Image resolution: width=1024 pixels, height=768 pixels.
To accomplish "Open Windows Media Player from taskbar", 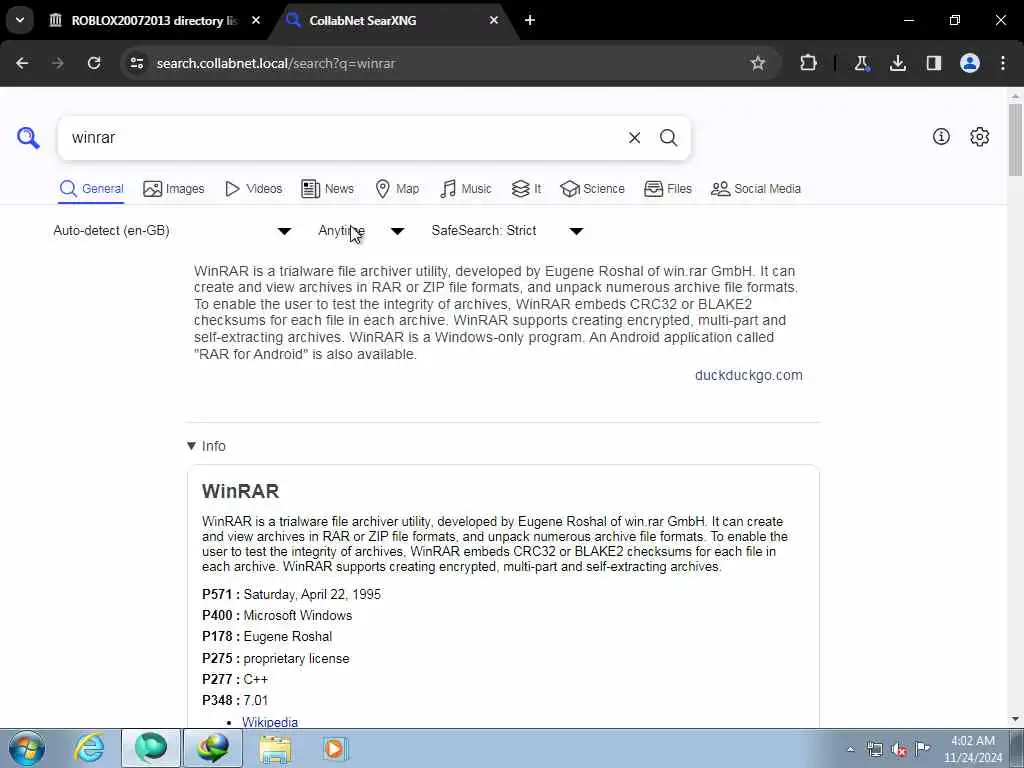I will (335, 748).
